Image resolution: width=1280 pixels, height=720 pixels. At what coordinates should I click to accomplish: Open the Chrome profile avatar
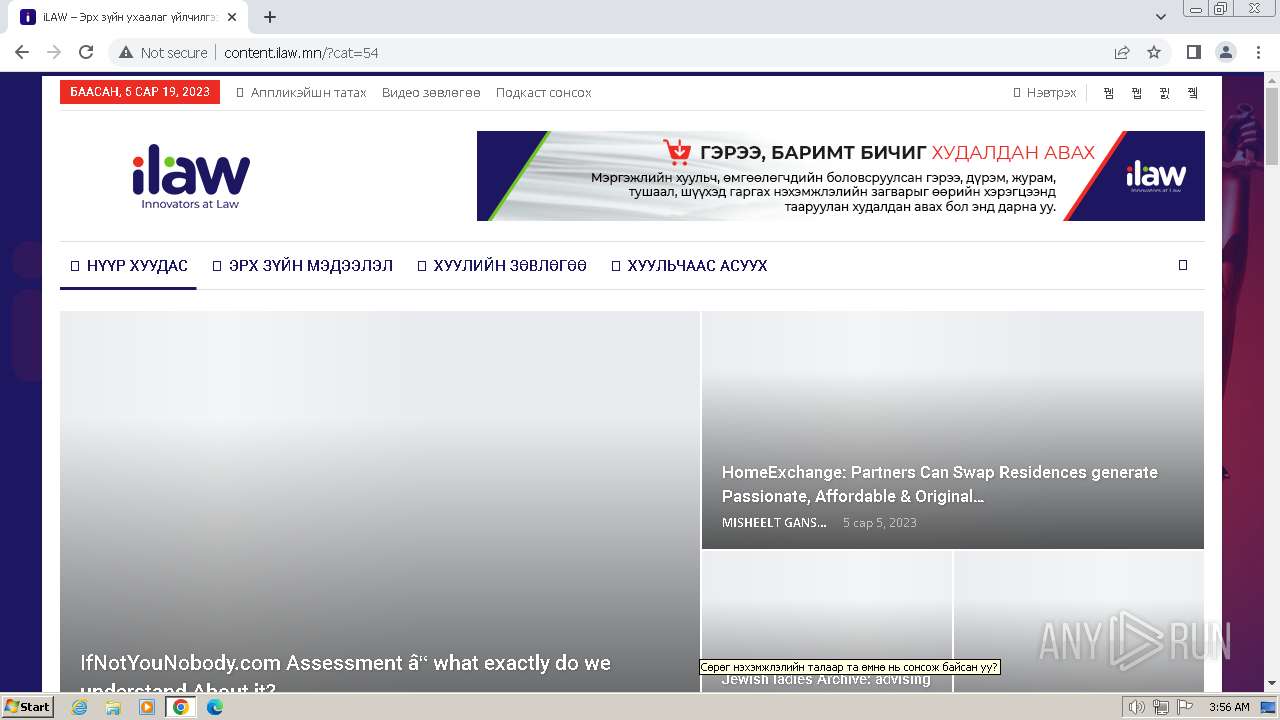pyautogui.click(x=1225, y=52)
